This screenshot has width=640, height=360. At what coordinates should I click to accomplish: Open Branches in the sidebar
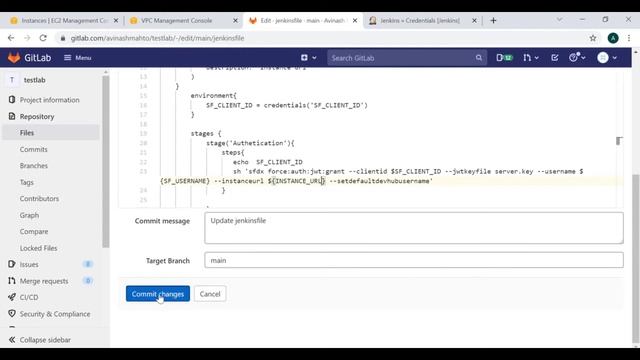tap(33, 166)
